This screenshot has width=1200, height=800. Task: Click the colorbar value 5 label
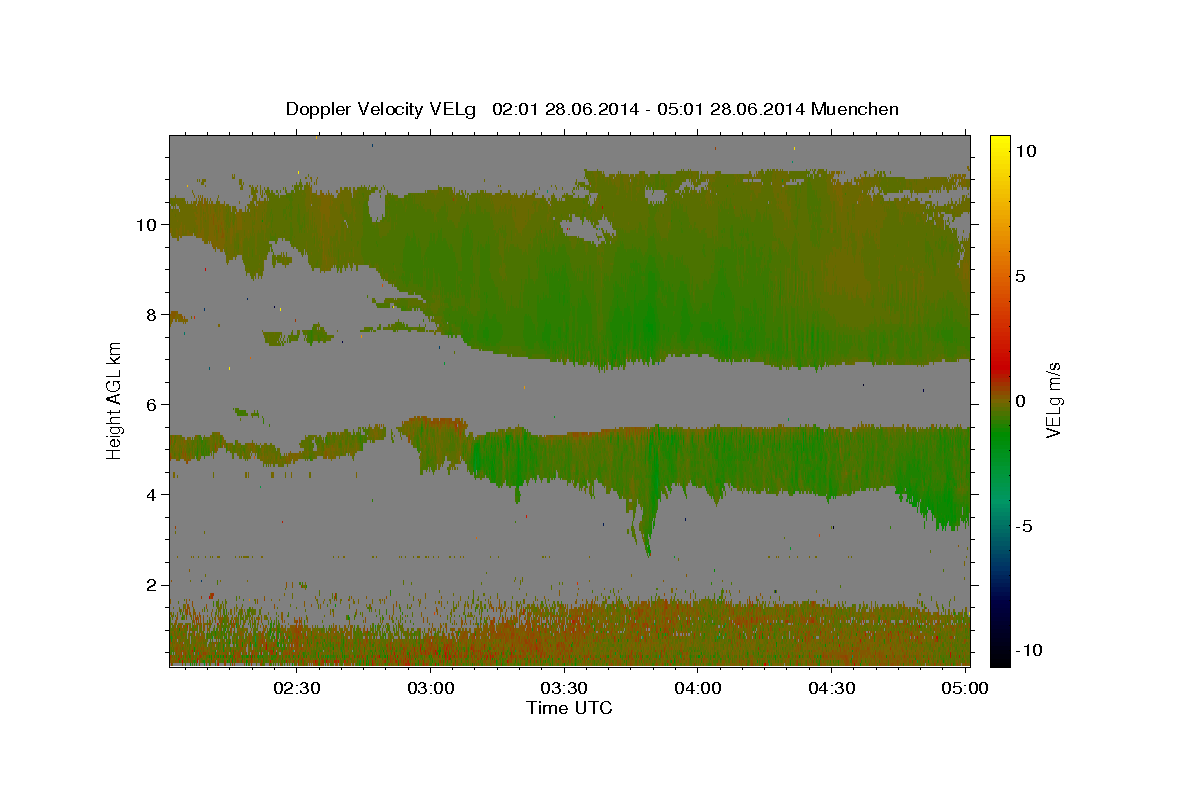[x=1020, y=276]
